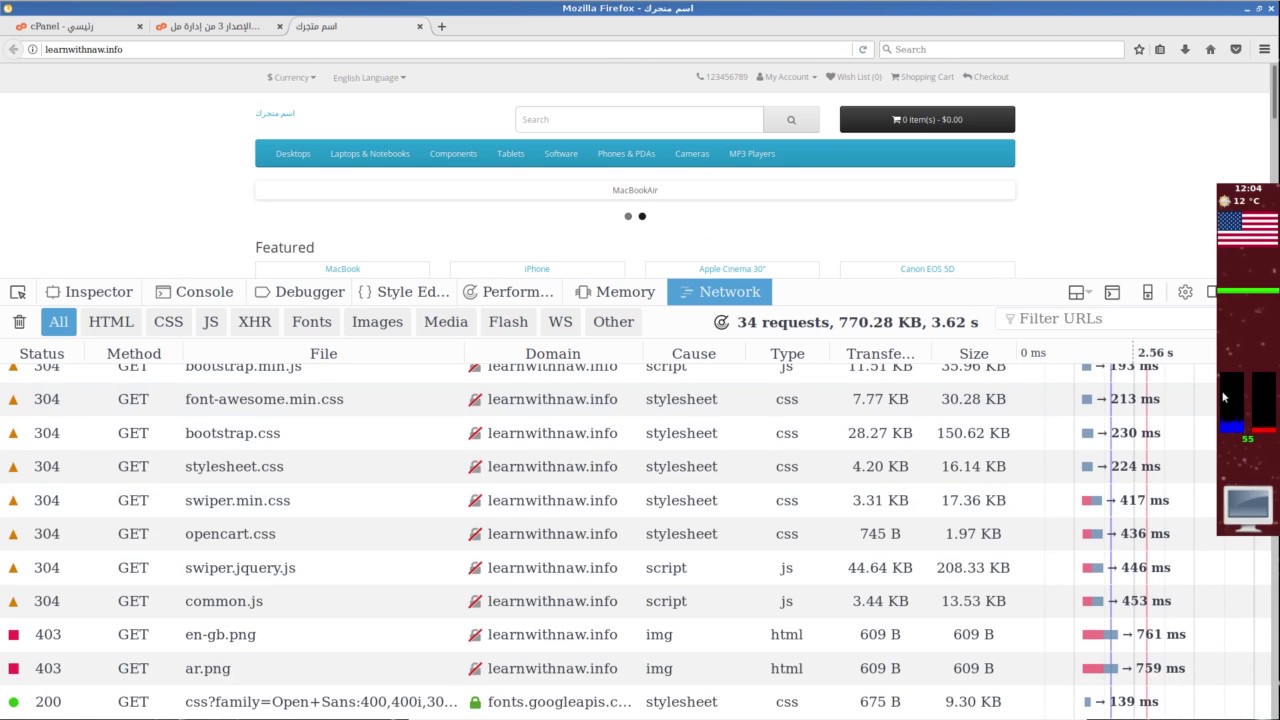The height and width of the screenshot is (720, 1280).
Task: Toggle the CSS request filter
Action: (x=168, y=322)
